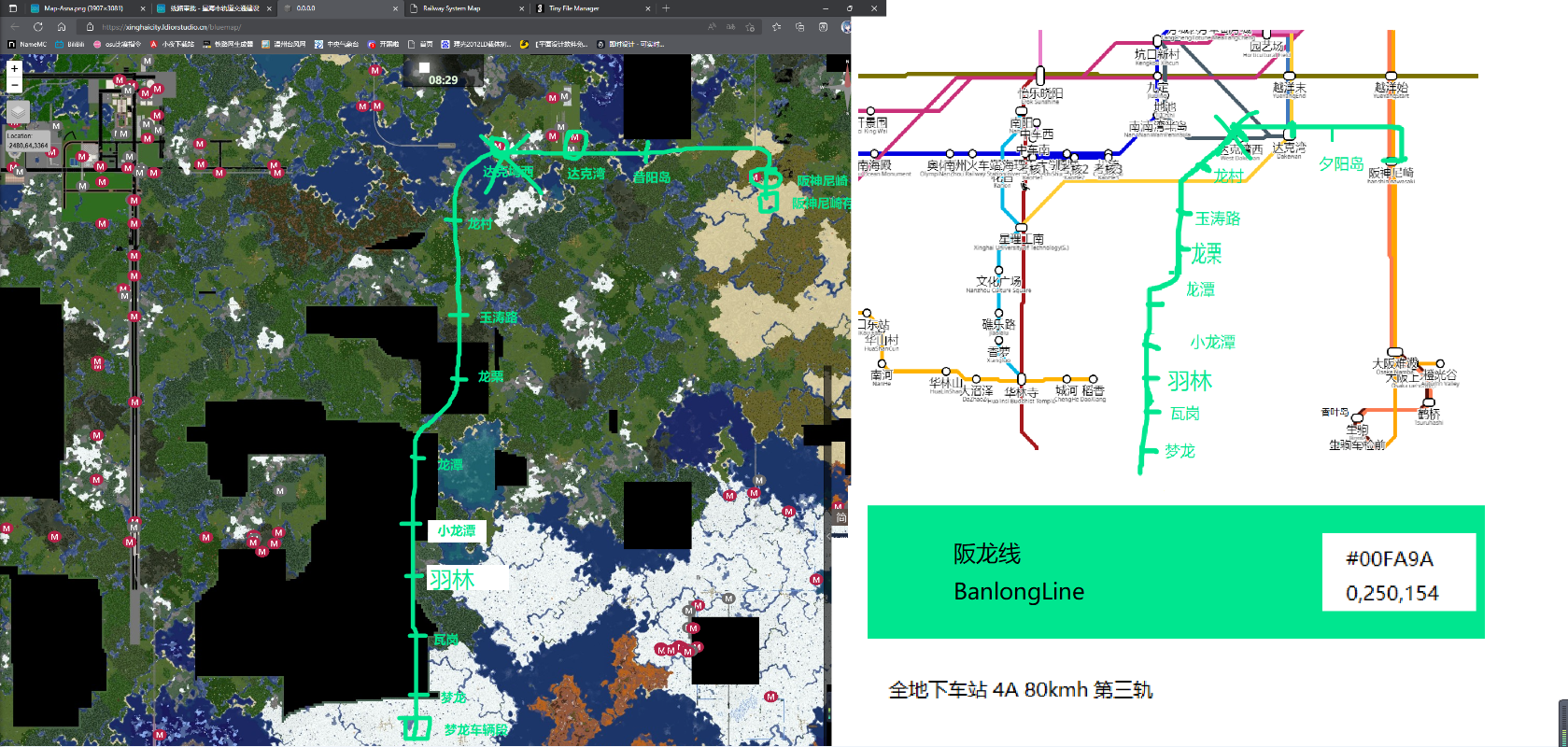Screen dimensions: 1568x747
Task: Click the 小龙潭 station label on map
Action: click(457, 530)
